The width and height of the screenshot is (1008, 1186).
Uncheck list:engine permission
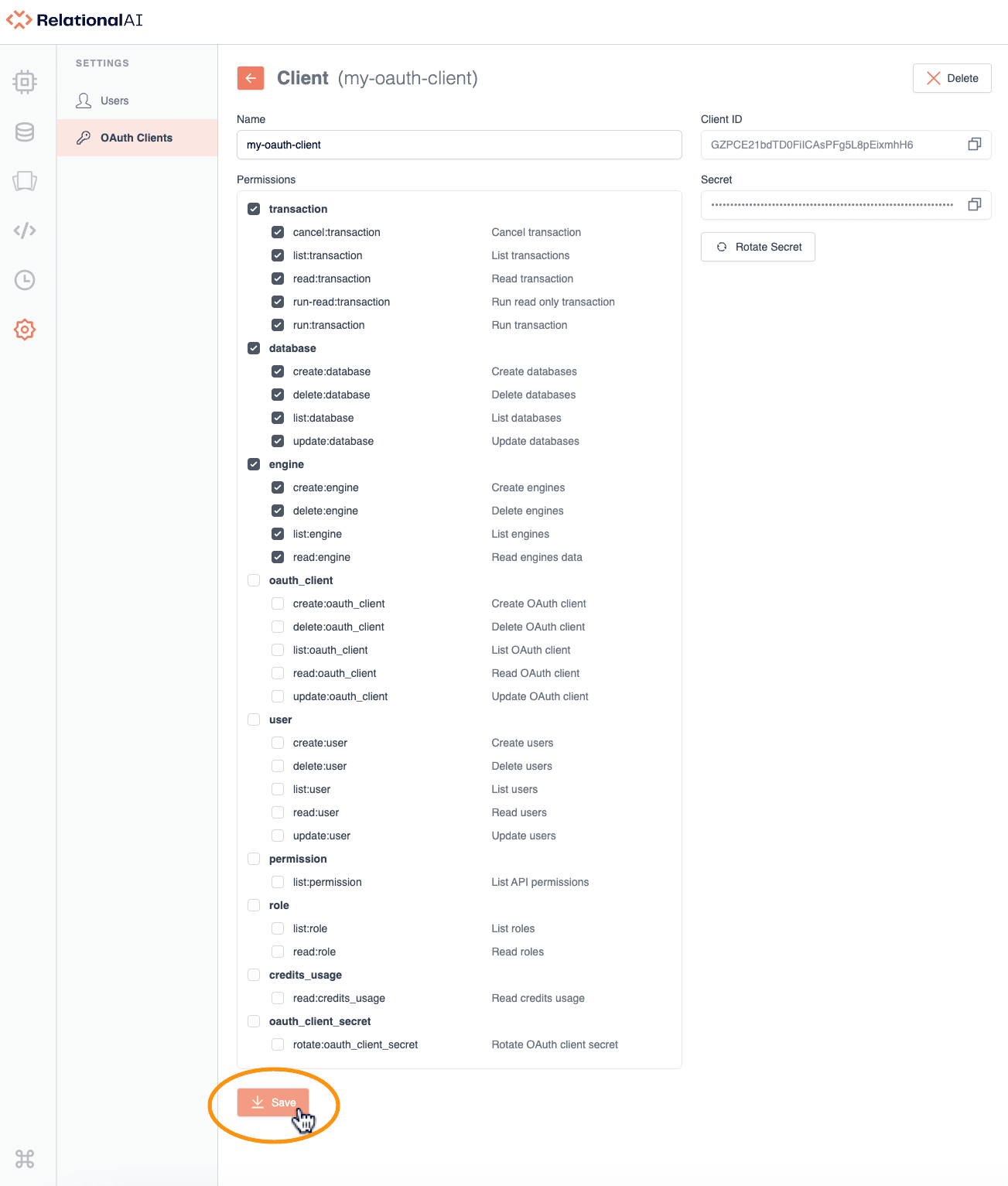coord(278,534)
